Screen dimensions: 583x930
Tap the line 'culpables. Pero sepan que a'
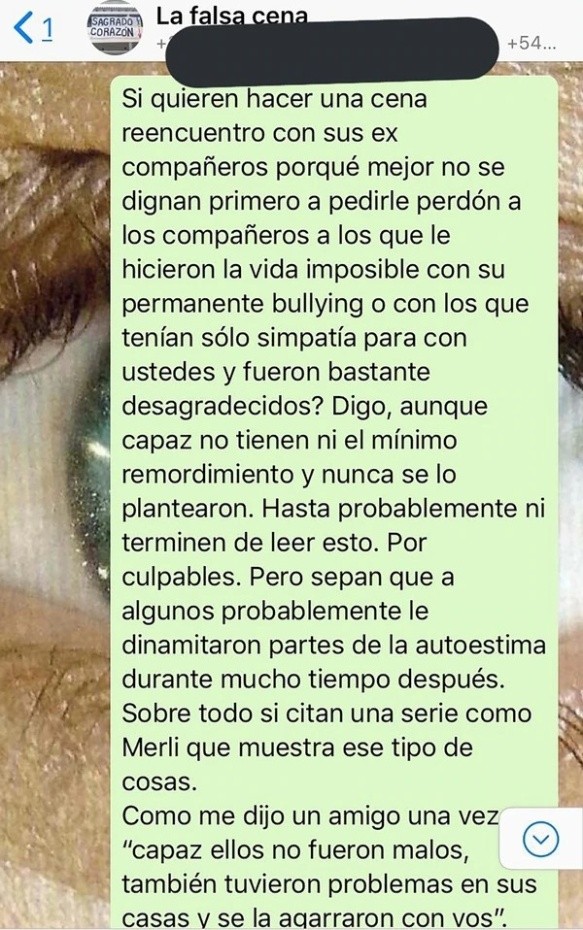coord(288,577)
